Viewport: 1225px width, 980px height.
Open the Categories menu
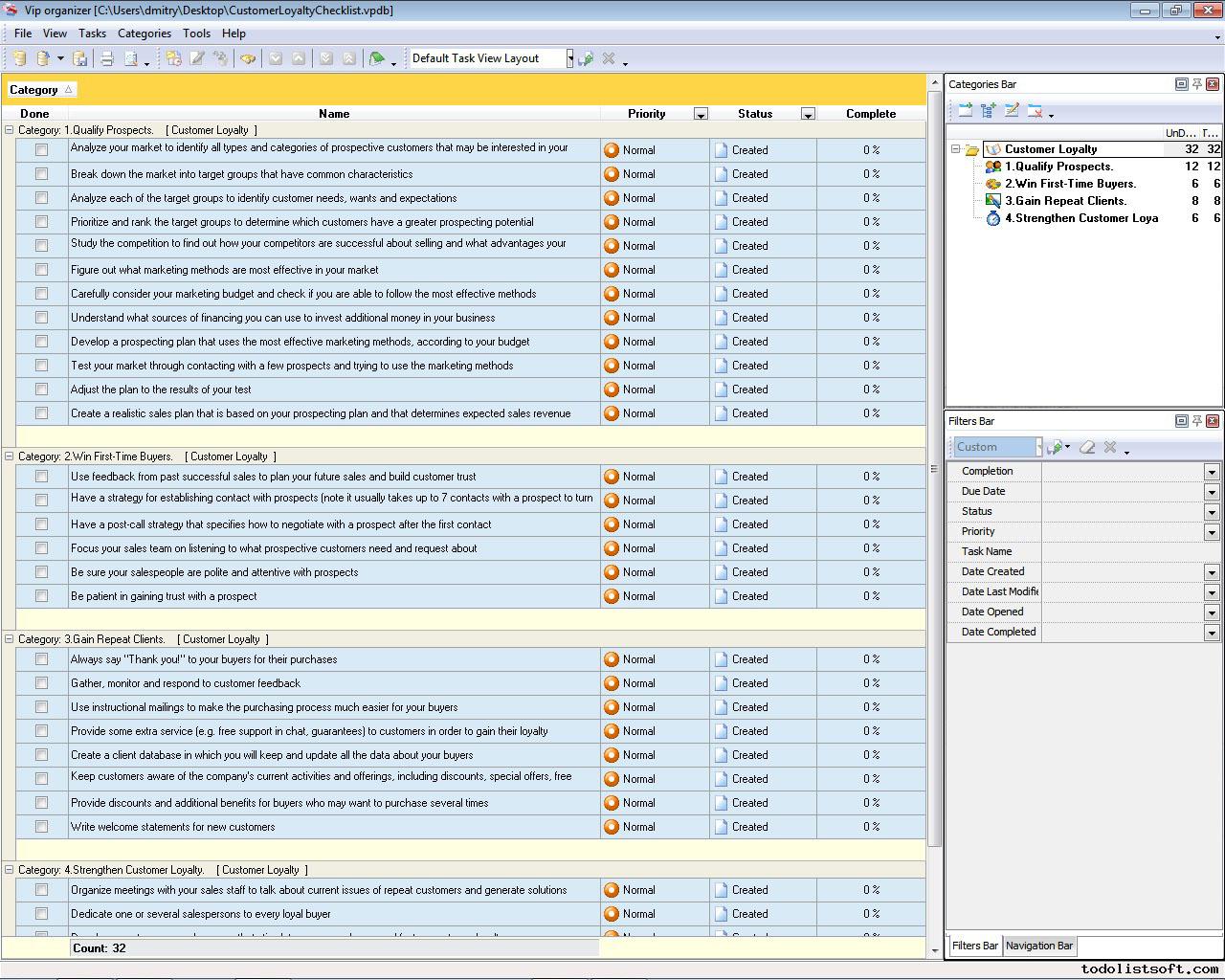144,33
